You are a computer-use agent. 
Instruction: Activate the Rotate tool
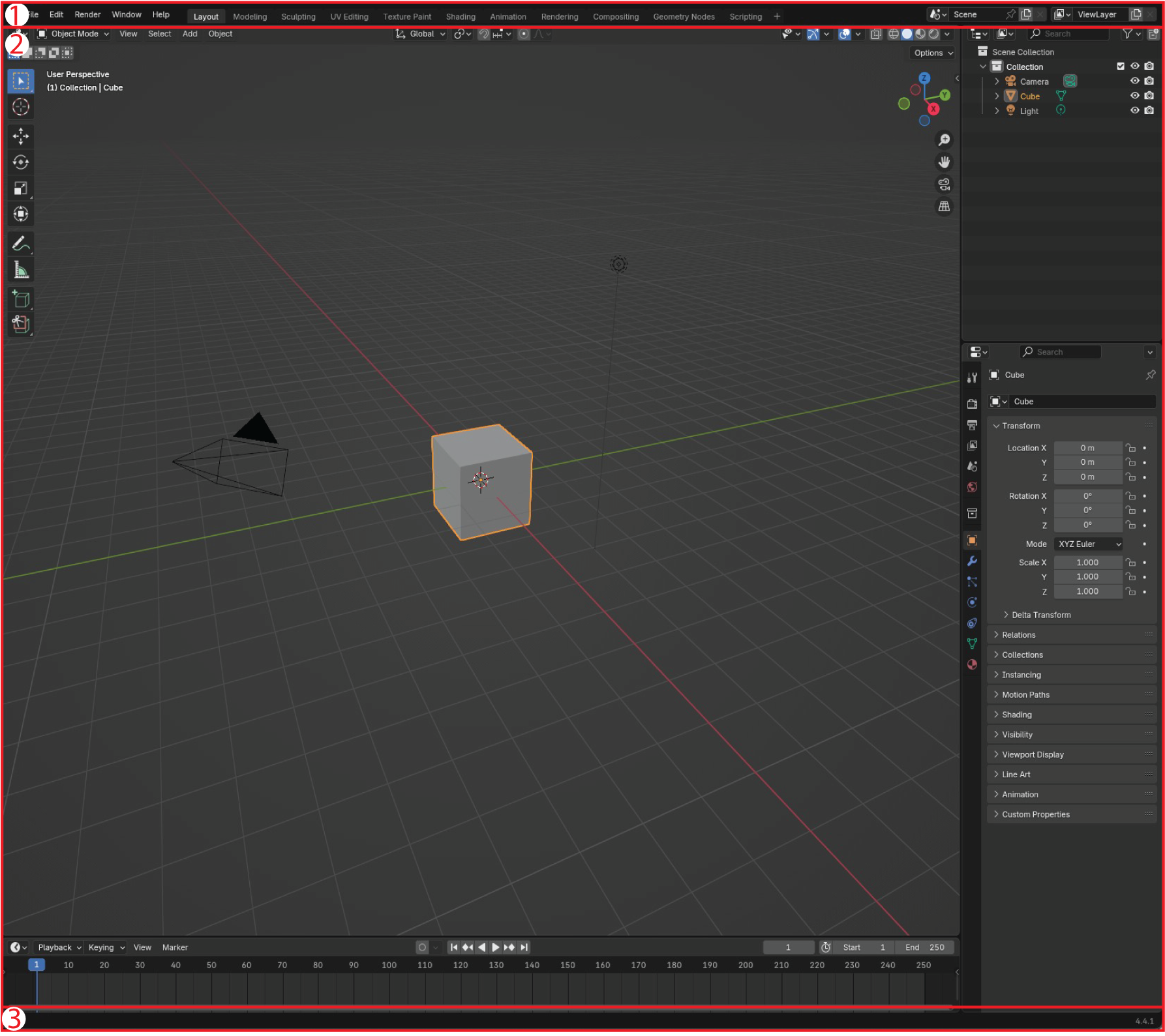point(21,162)
